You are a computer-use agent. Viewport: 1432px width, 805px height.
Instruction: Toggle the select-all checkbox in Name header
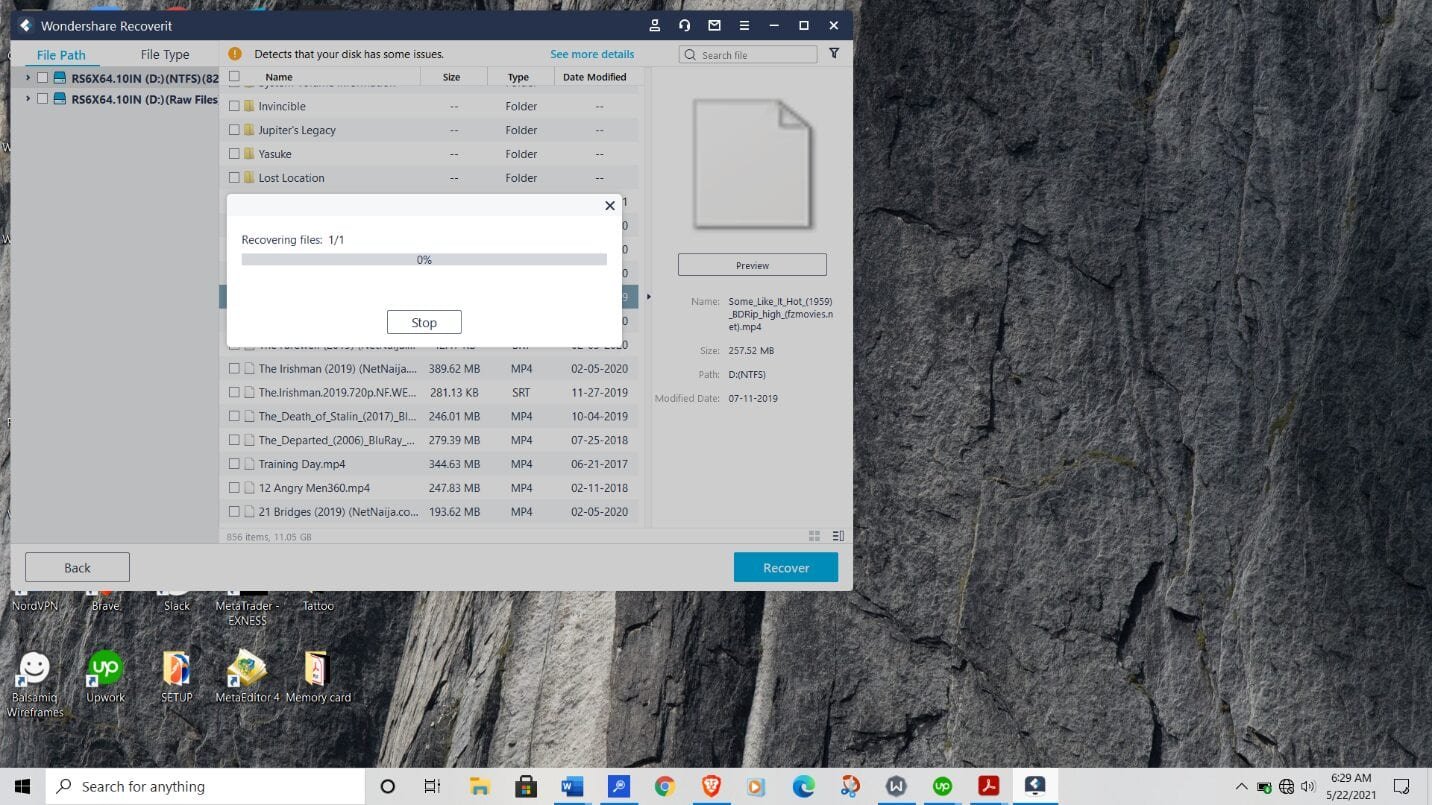(234, 77)
